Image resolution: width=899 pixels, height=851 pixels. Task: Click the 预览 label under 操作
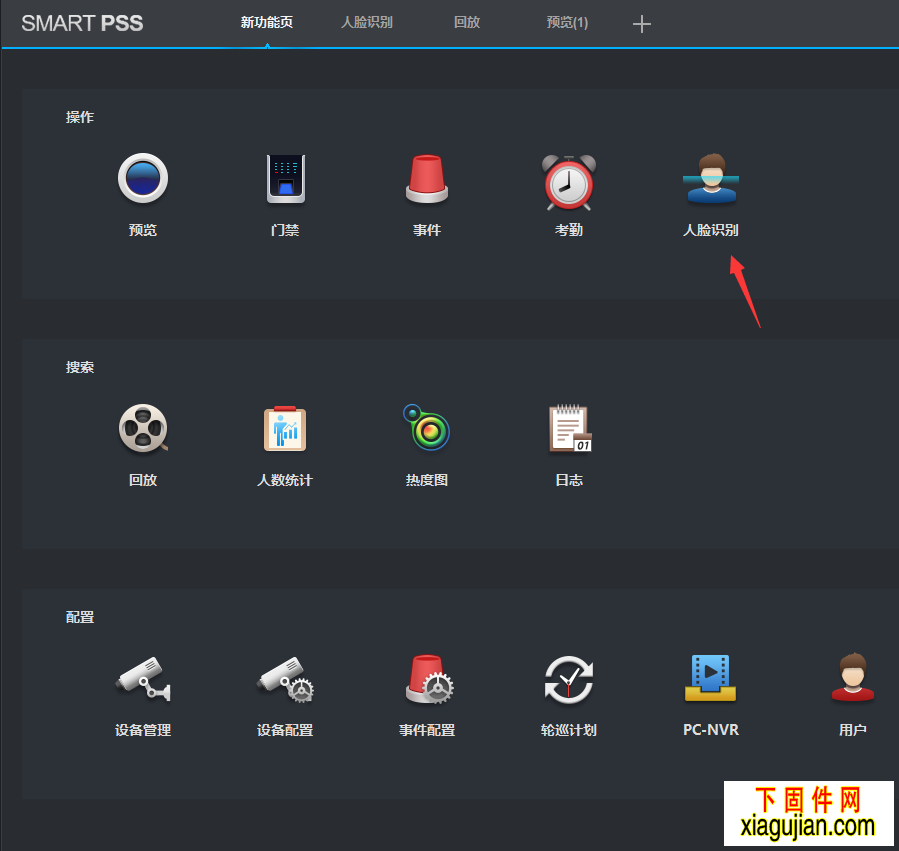click(143, 230)
